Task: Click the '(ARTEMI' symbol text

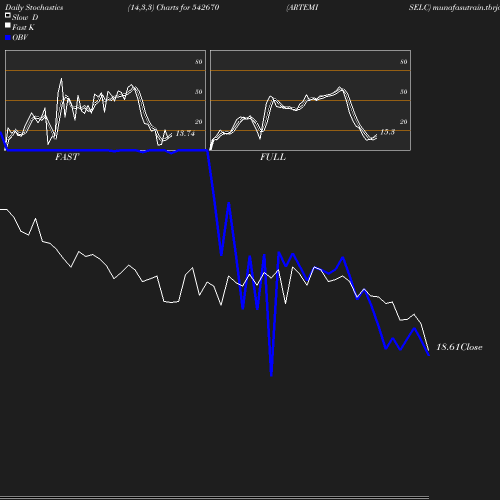Action: click(302, 8)
